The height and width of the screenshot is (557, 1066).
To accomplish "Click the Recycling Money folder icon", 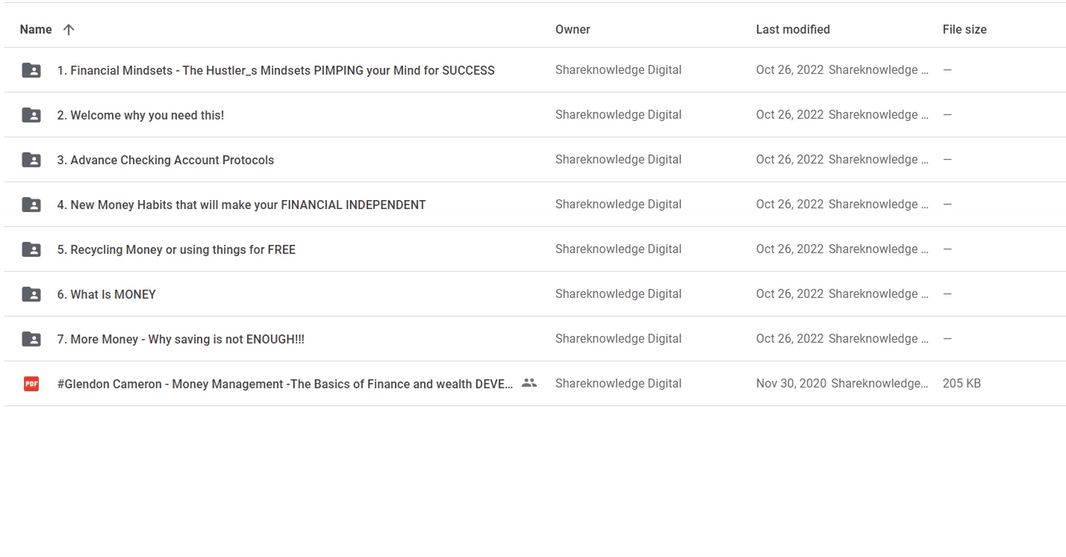I will coord(32,250).
